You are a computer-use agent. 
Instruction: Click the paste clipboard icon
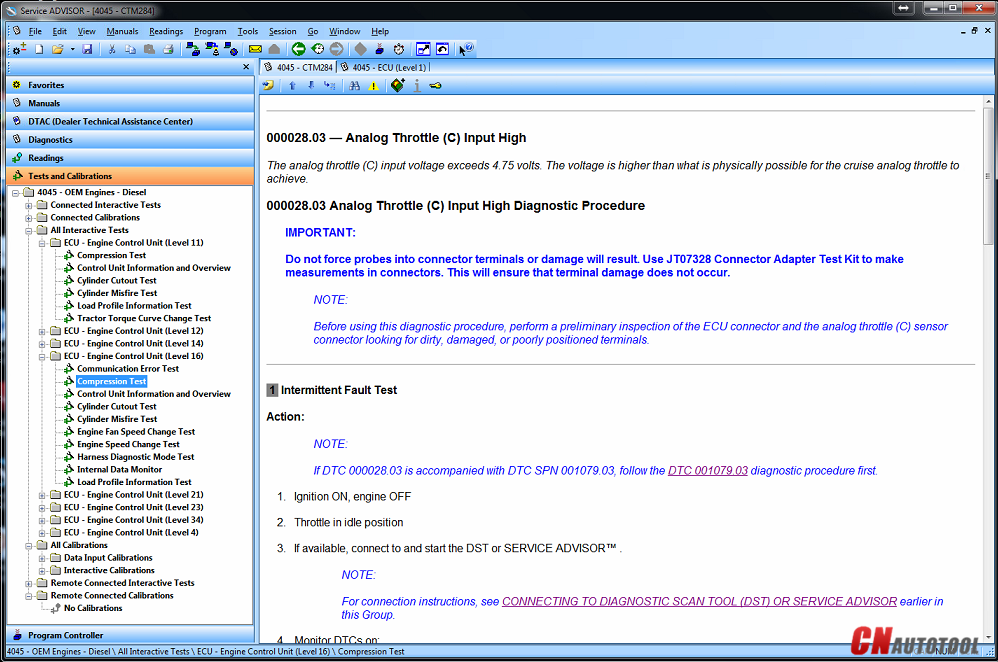pos(150,49)
